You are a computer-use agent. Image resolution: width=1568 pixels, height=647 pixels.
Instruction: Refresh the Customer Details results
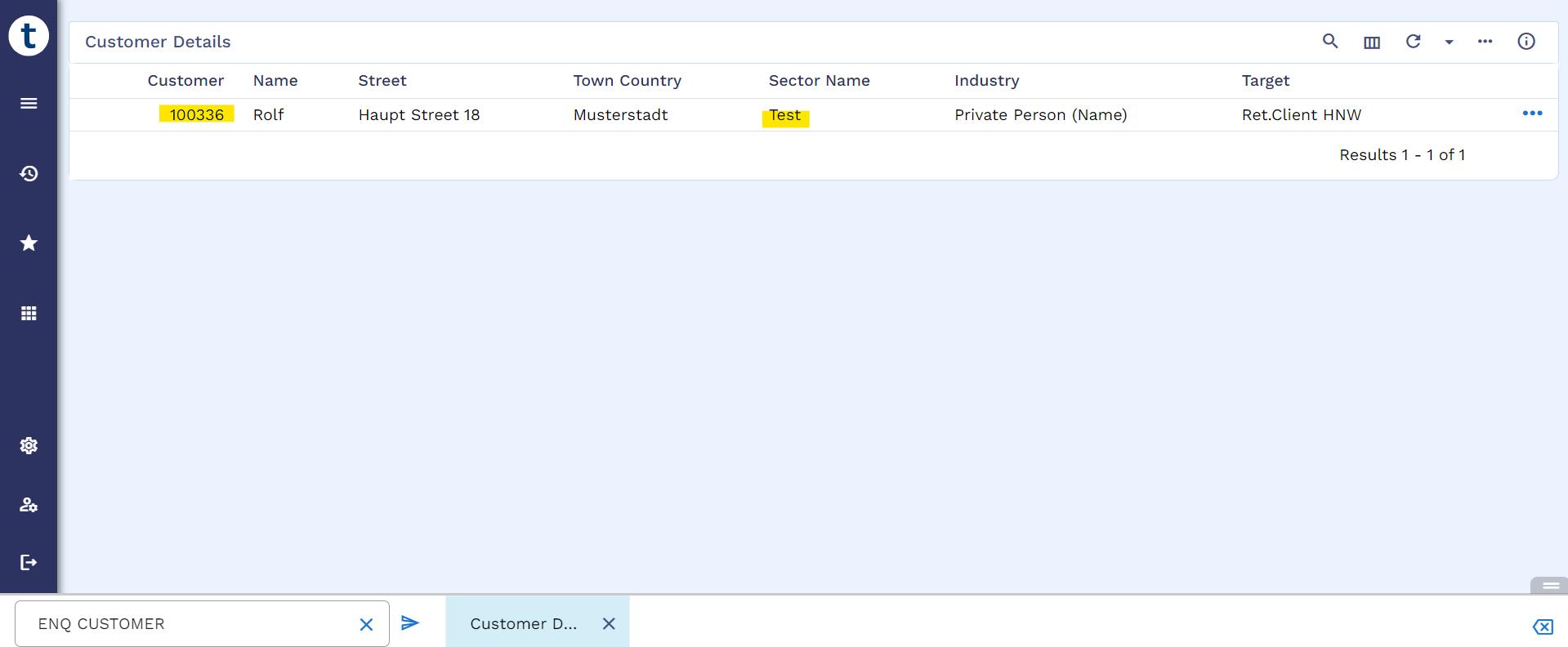click(x=1413, y=42)
